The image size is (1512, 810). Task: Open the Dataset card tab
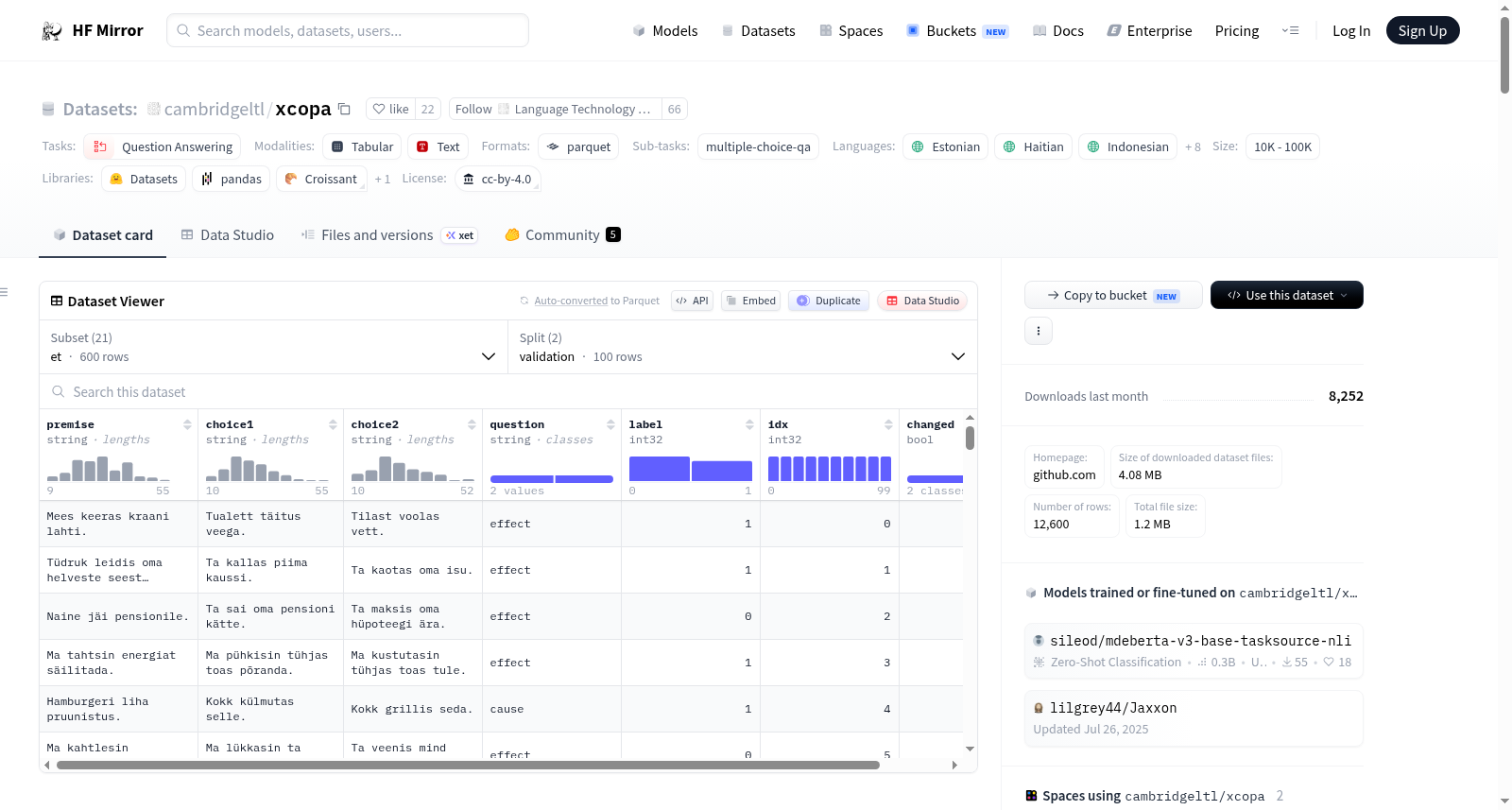click(x=103, y=235)
